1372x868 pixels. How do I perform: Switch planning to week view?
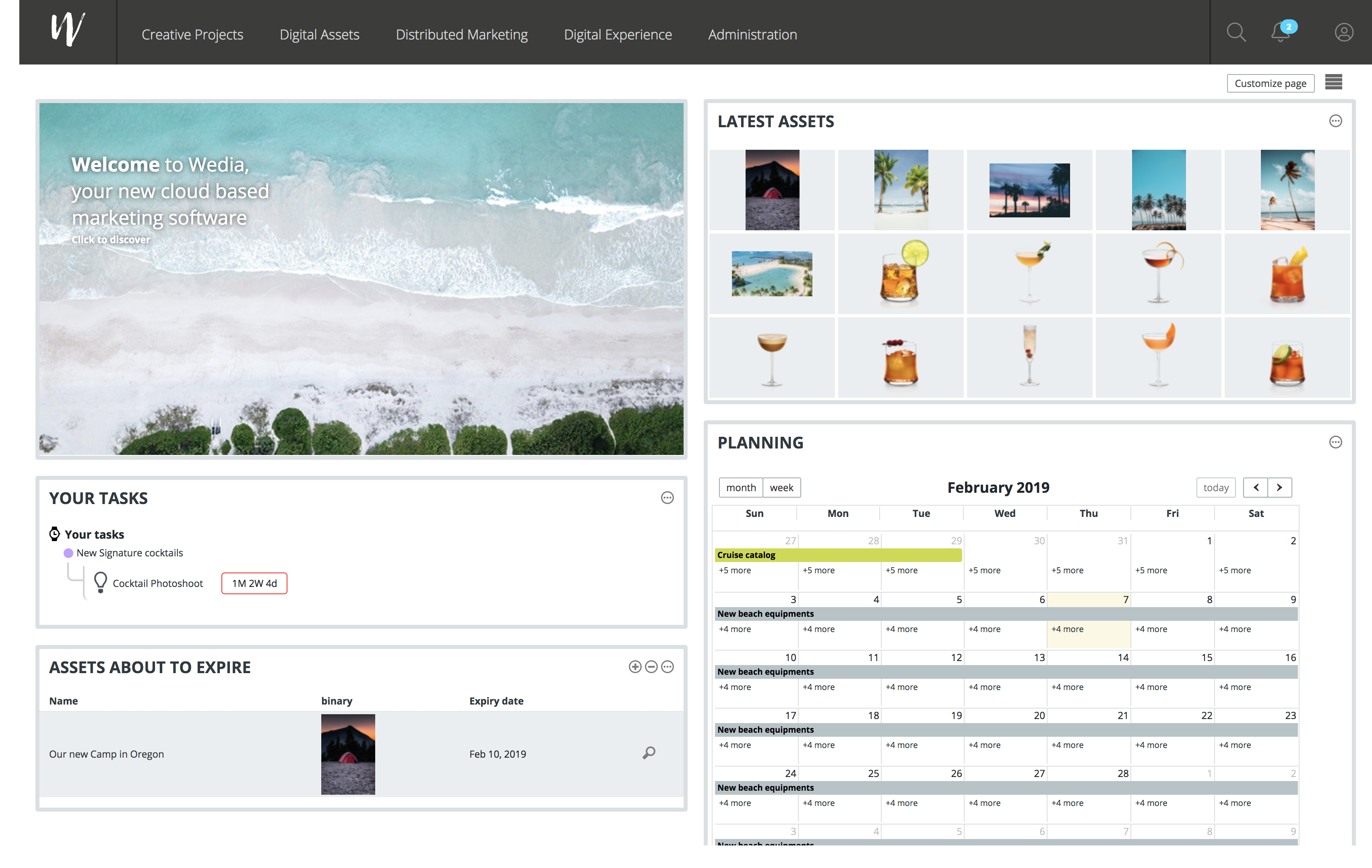point(781,487)
